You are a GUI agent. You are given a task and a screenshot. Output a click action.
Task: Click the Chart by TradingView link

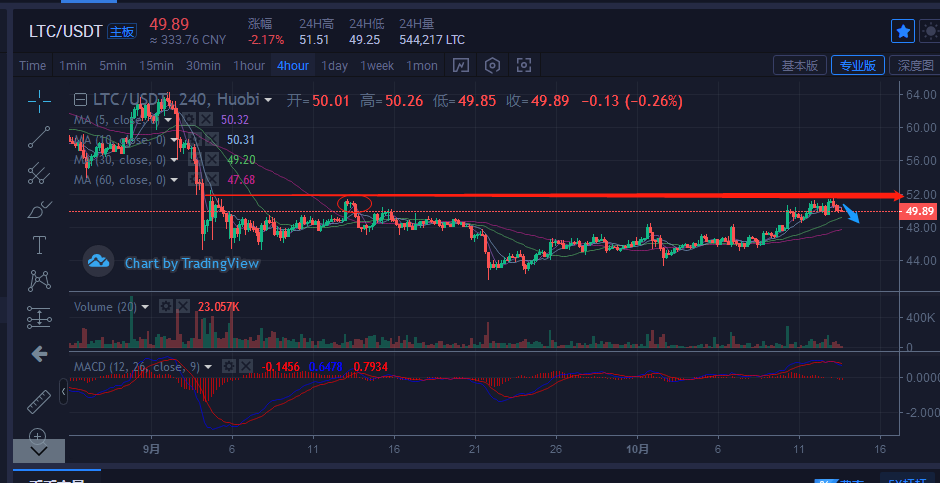click(x=192, y=263)
